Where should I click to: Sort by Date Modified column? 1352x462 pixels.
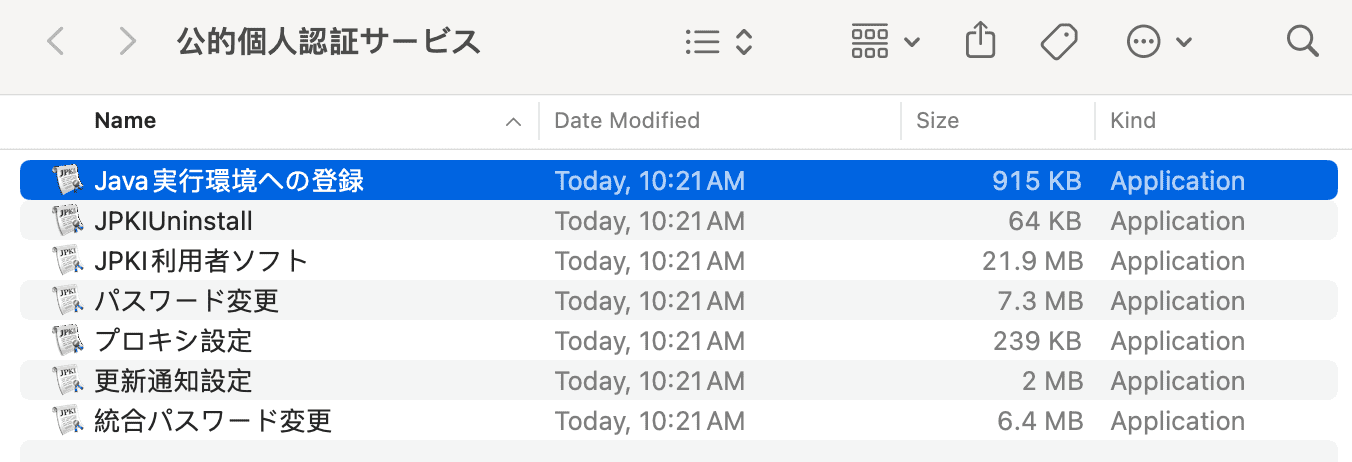click(627, 121)
